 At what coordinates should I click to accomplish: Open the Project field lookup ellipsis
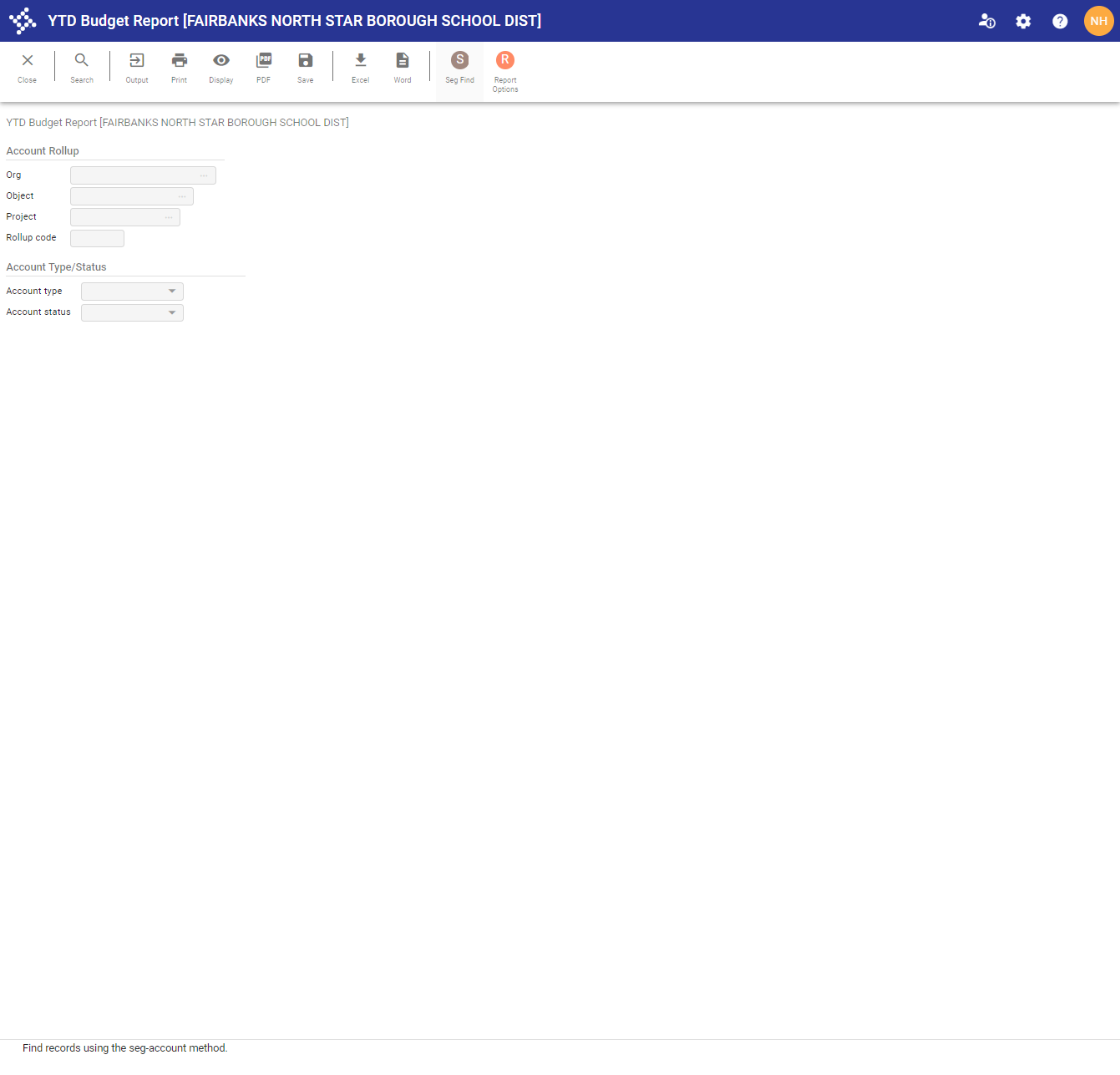pos(169,217)
